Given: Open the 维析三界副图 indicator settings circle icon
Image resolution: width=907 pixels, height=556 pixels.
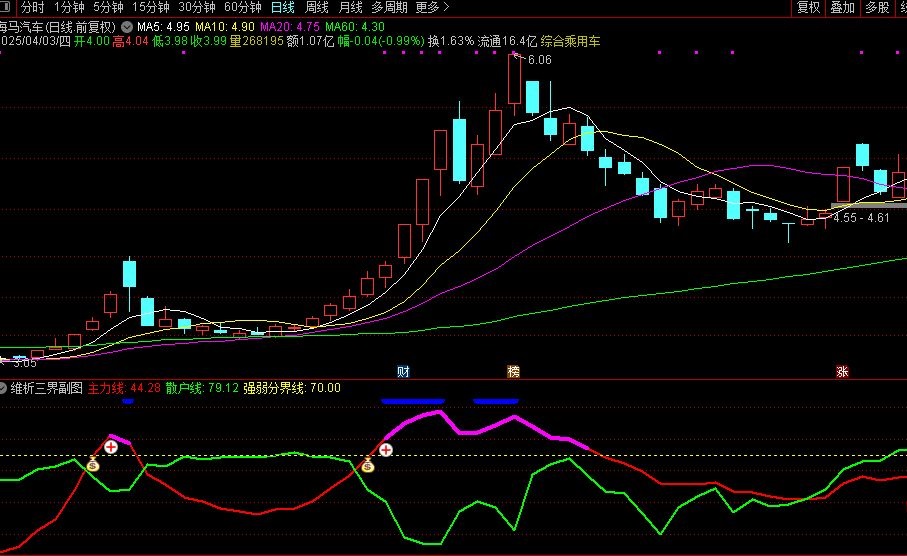Looking at the screenshot, I should click(x=3, y=388).
